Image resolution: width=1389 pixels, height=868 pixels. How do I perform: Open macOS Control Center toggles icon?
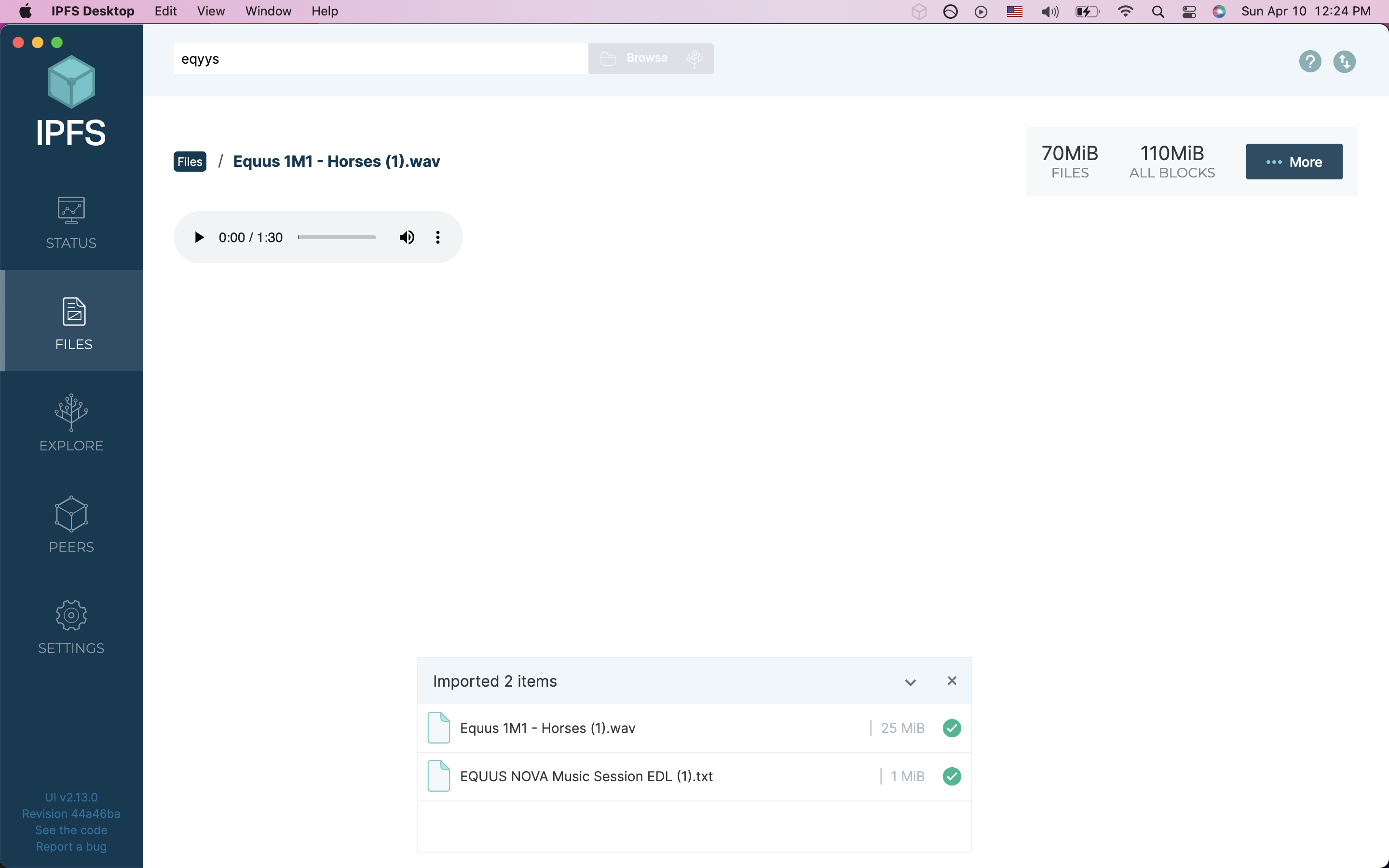pos(1189,12)
